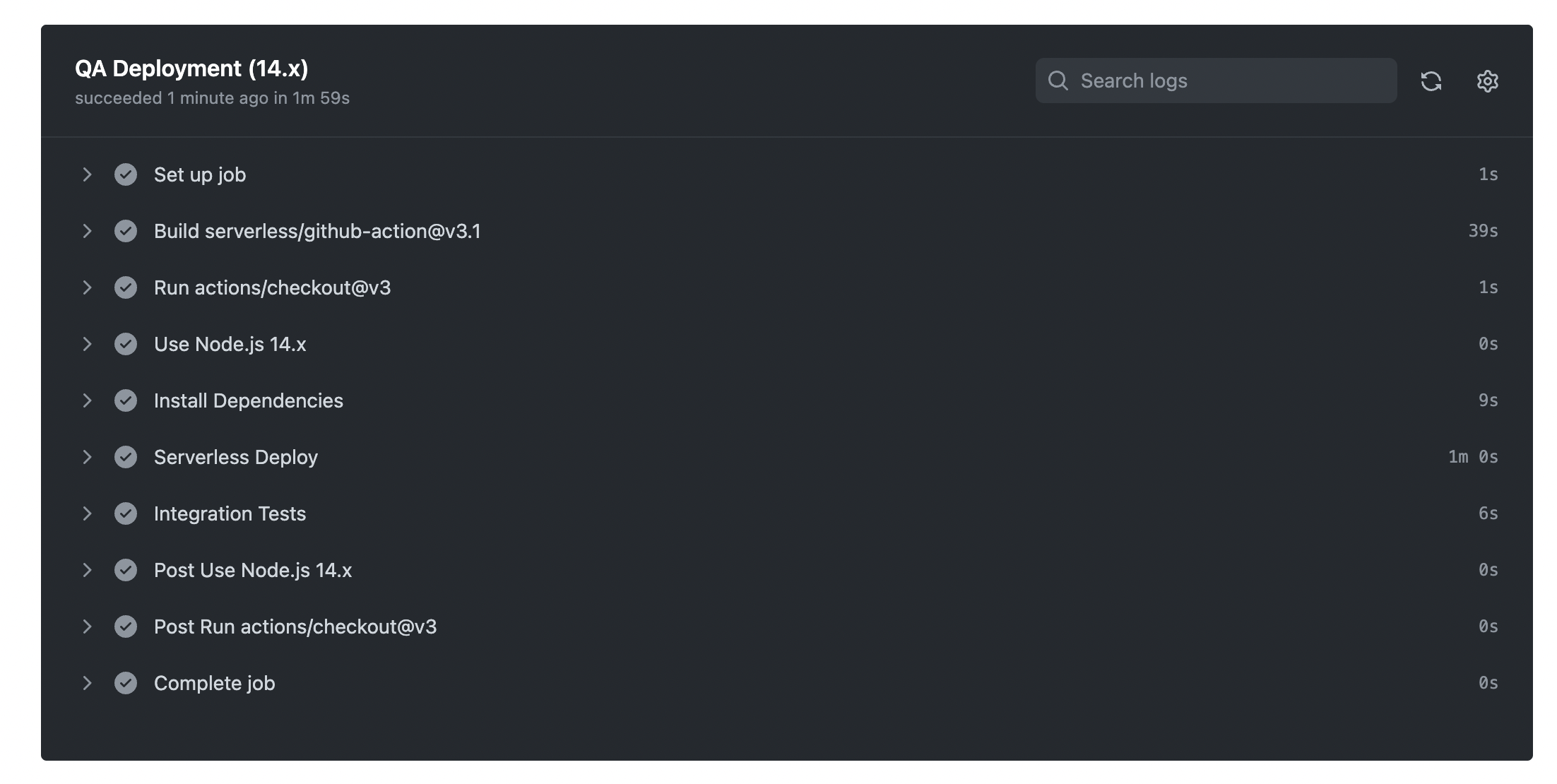Select the QA Deployment (14.x) job title
This screenshot has height=784, width=1557.
(191, 68)
